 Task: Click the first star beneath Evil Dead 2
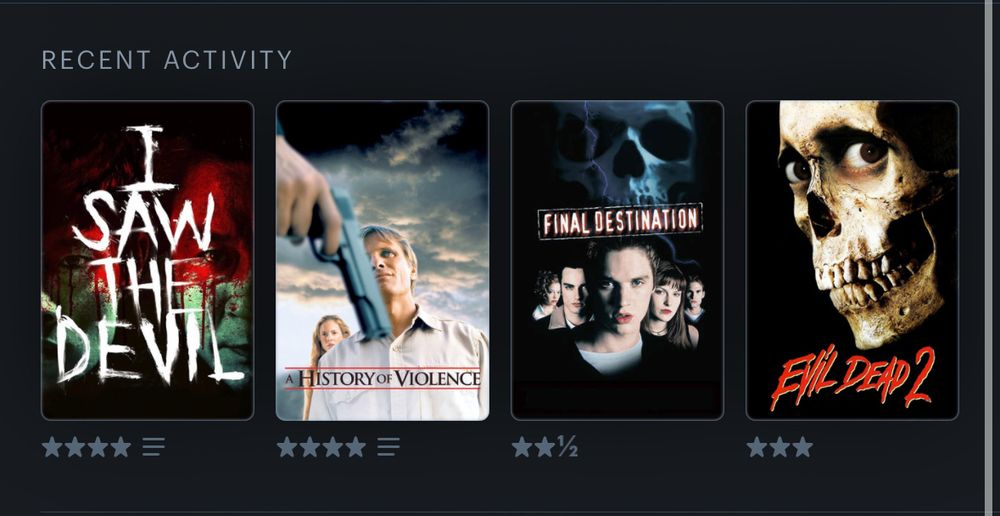(757, 446)
